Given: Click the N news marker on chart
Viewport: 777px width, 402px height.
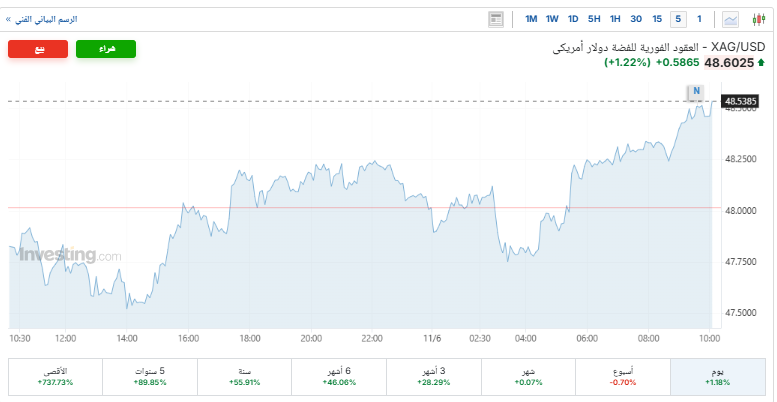Looking at the screenshot, I should [695, 92].
